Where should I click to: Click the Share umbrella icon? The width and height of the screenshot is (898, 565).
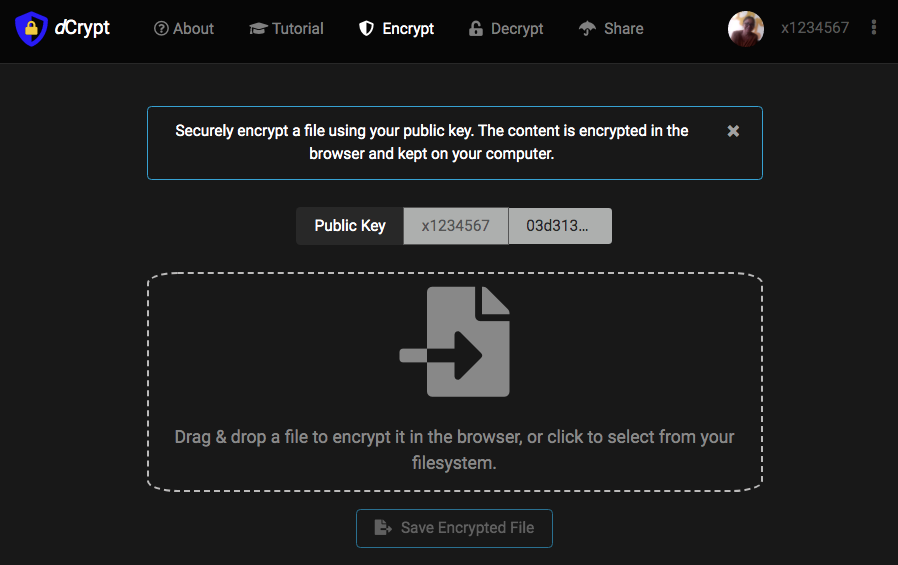click(x=587, y=29)
